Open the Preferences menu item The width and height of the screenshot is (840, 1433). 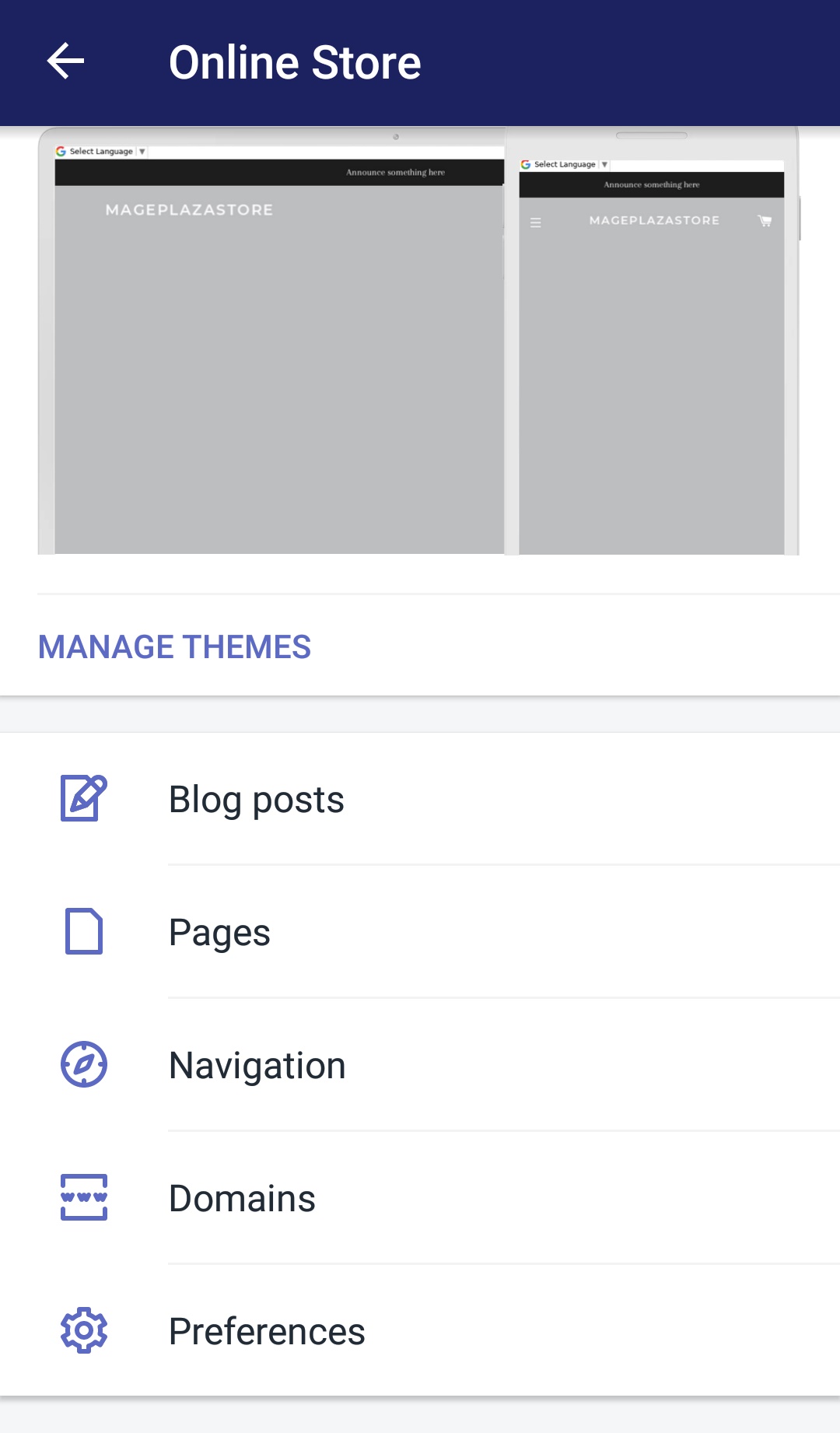pos(420,1331)
